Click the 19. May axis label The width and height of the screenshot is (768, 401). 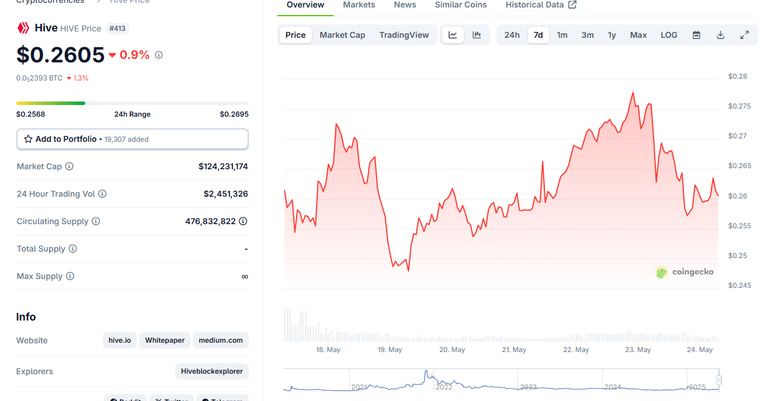pos(389,350)
